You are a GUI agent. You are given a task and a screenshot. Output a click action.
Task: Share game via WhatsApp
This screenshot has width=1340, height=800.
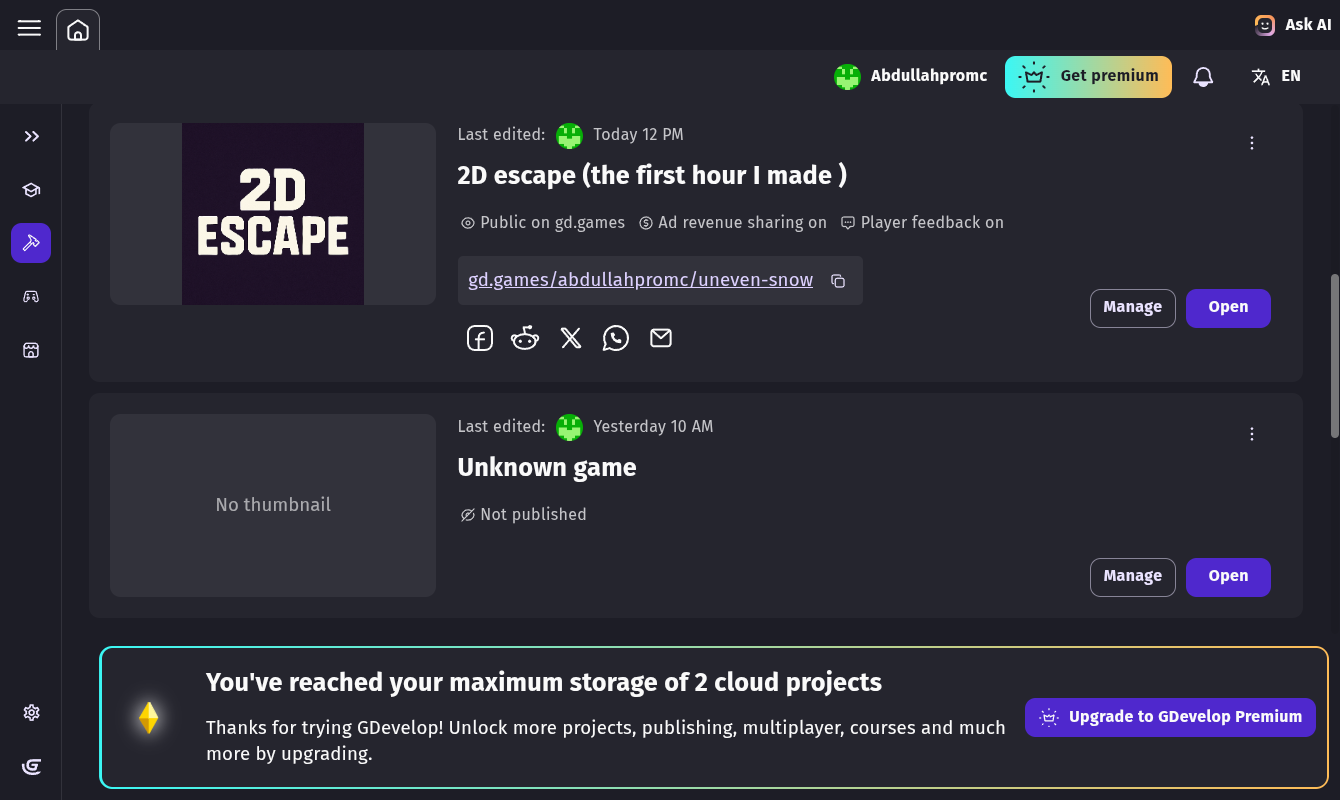coord(616,339)
